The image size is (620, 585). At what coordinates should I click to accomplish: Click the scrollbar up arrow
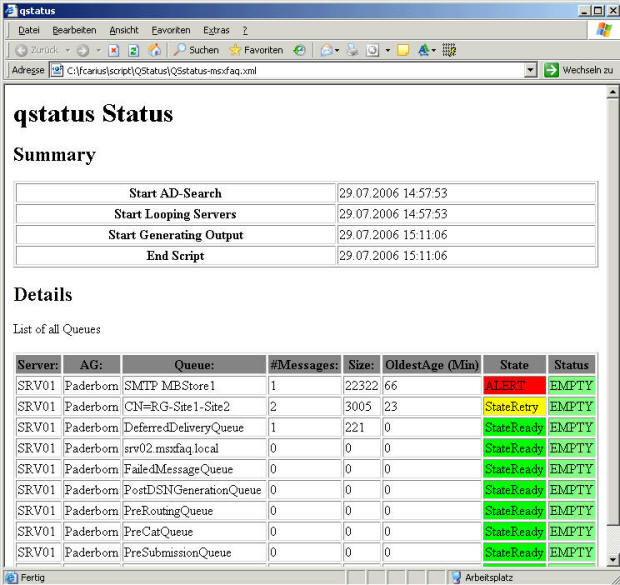[x=612, y=92]
